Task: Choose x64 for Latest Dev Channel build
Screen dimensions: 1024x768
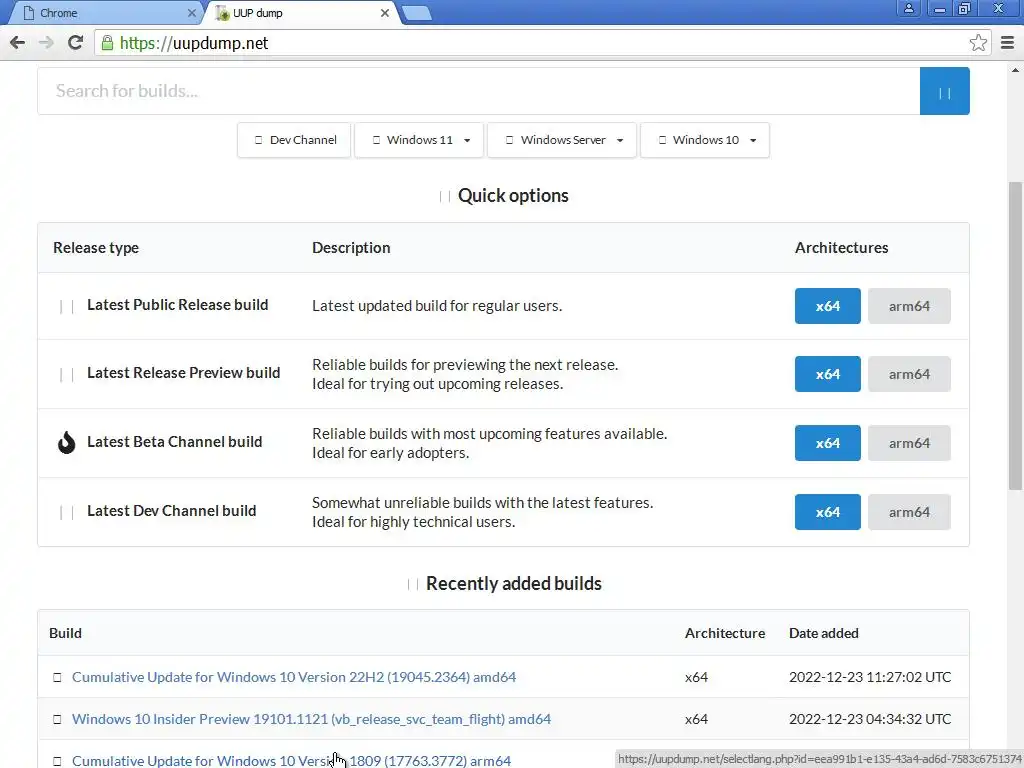Action: point(827,512)
